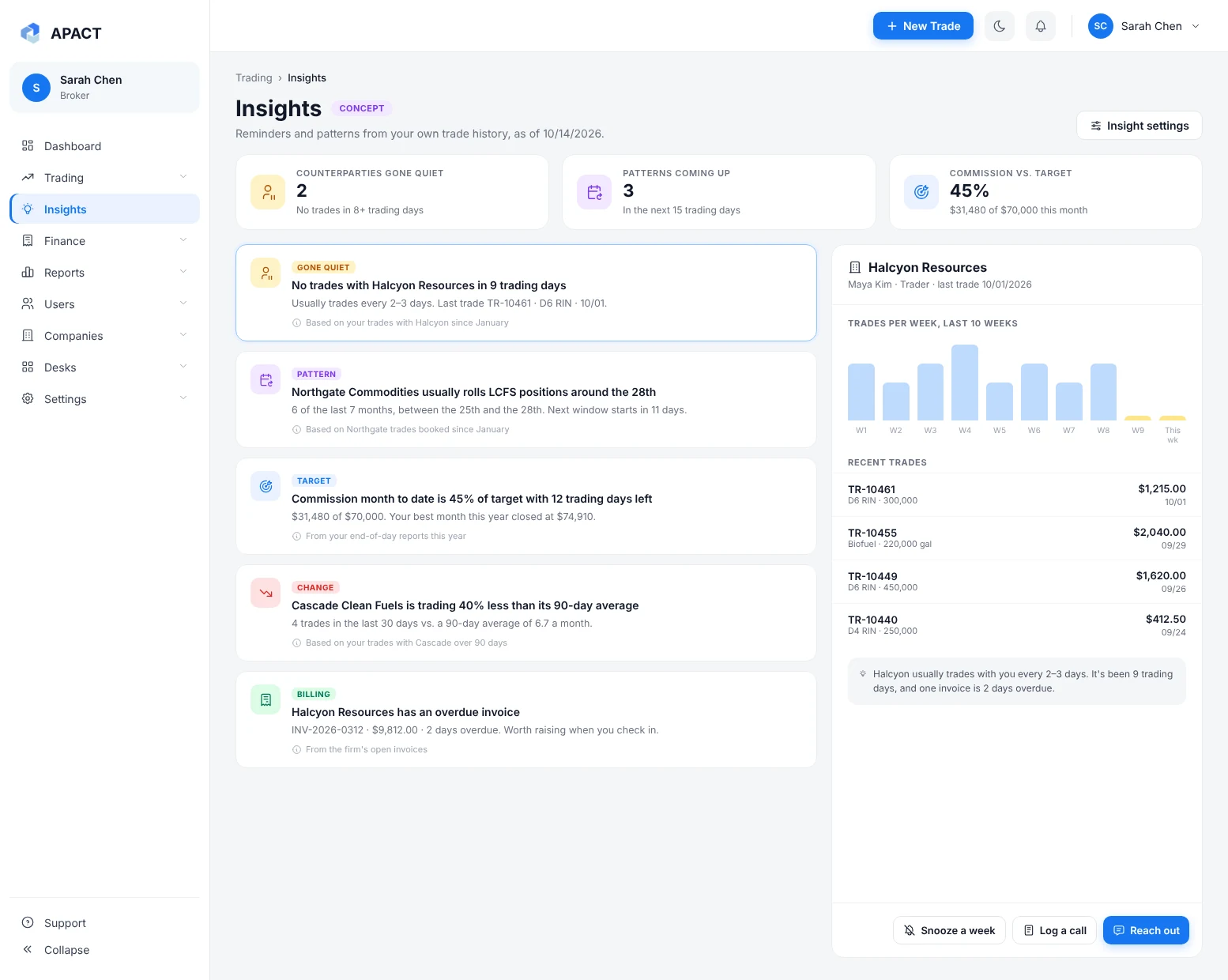Screen dimensions: 1228x980
Task: Expand the Users menu chevron
Action: (x=183, y=303)
